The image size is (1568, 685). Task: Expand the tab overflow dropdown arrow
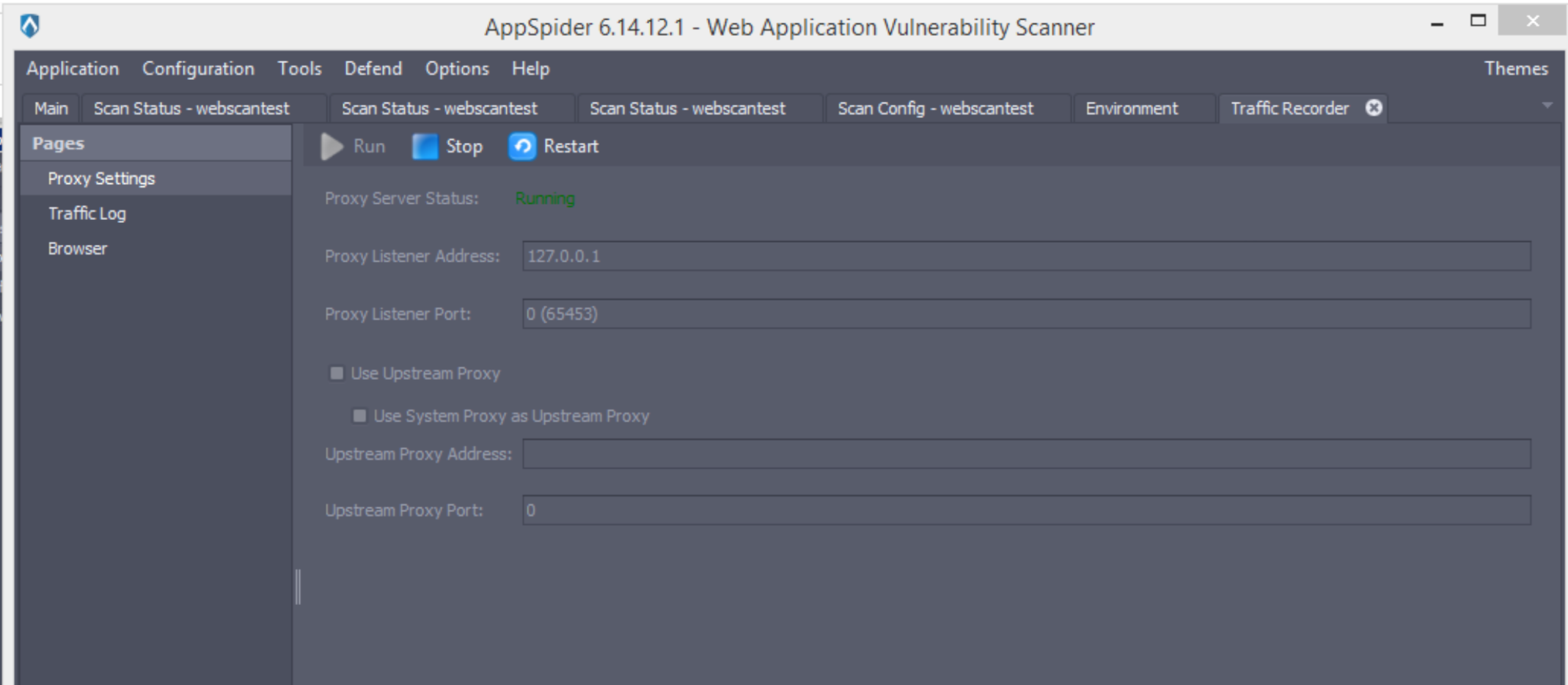pos(1547,106)
